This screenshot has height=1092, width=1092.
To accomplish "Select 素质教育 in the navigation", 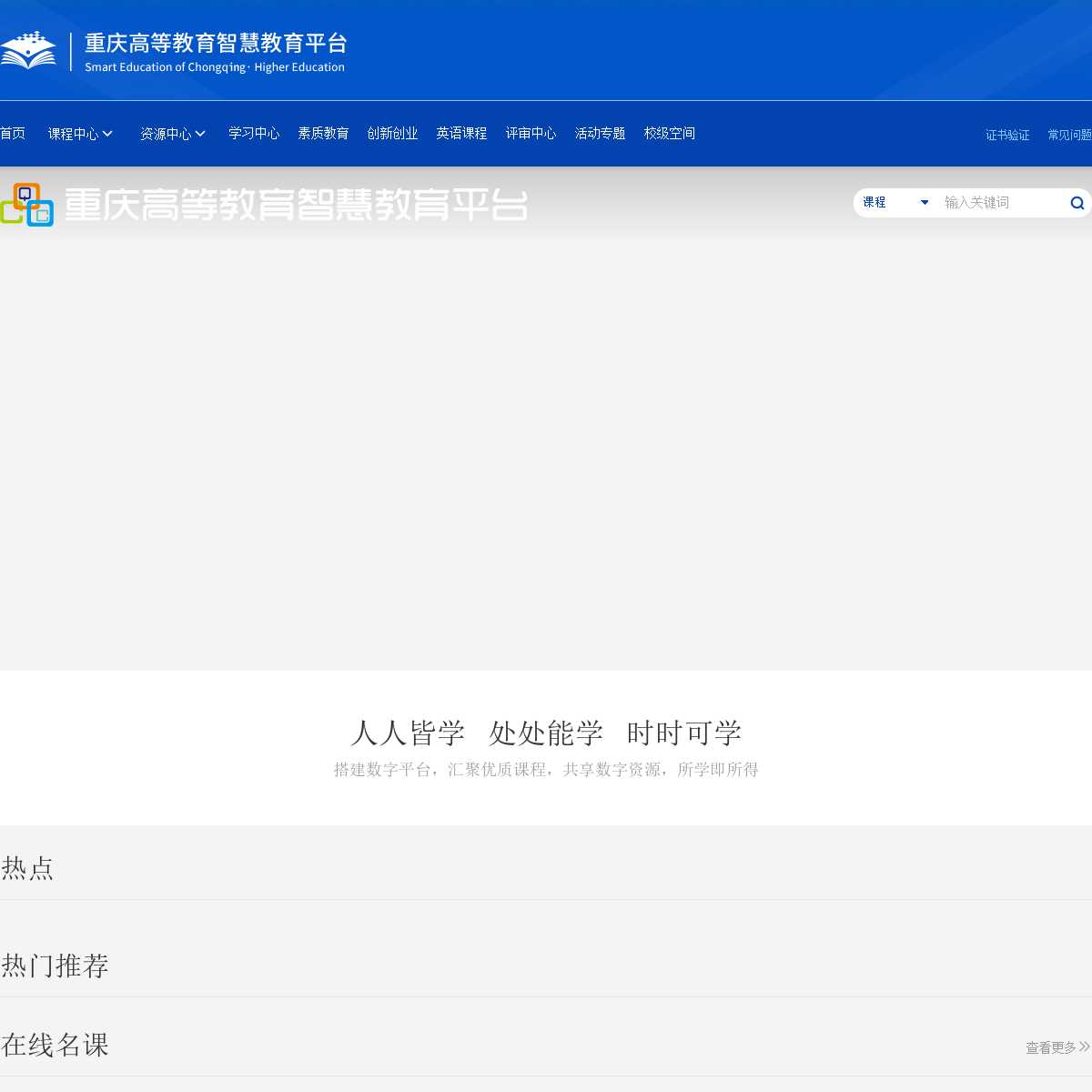I will point(323,134).
